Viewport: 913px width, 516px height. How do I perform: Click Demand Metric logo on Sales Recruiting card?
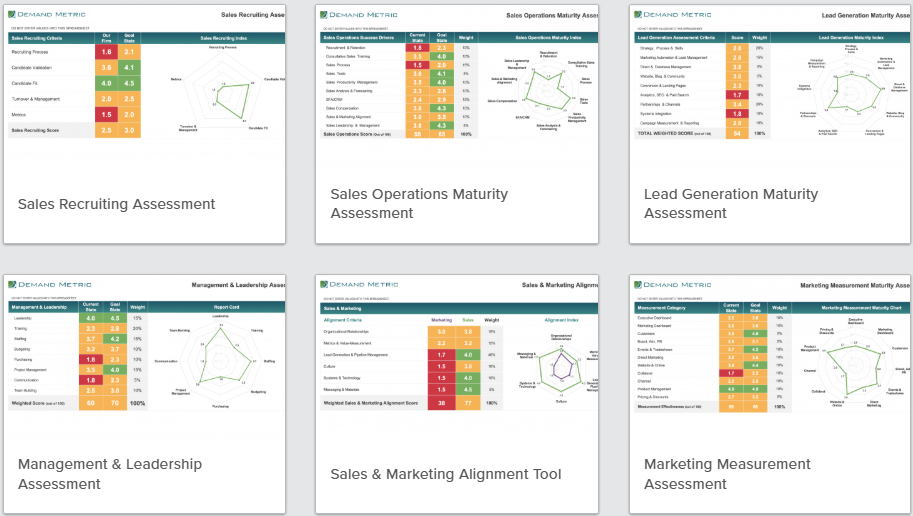tap(47, 14)
